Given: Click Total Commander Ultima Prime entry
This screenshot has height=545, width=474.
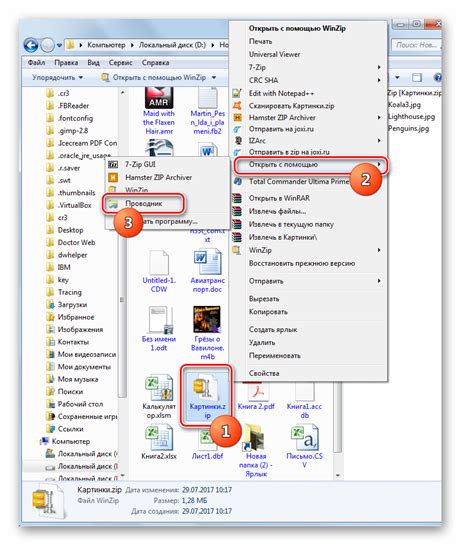Looking at the screenshot, I should point(299,181).
